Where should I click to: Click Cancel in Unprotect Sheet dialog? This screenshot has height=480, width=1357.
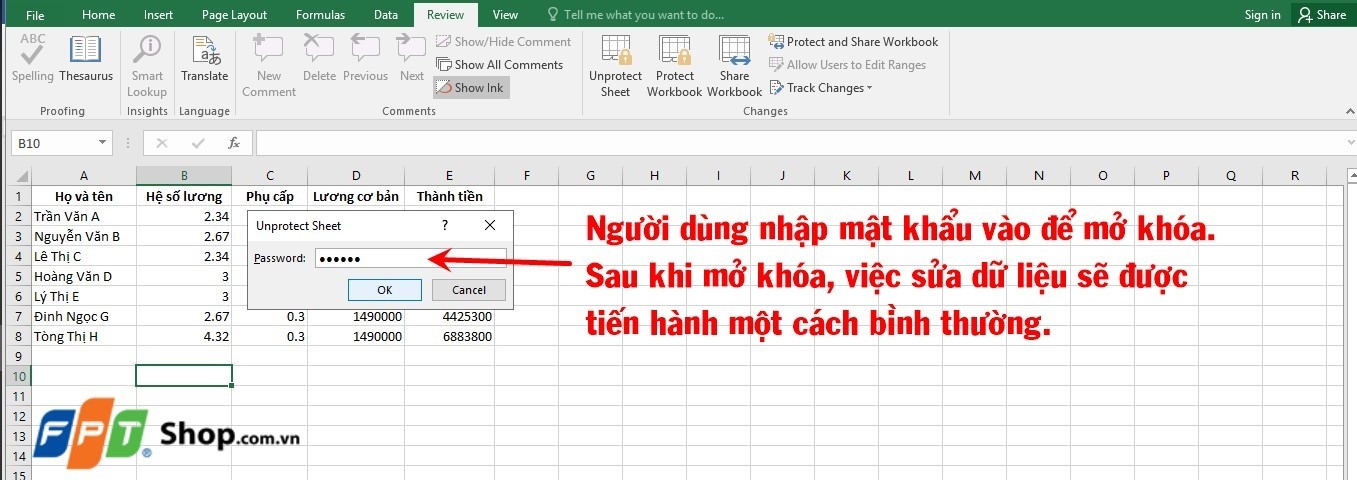[x=469, y=290]
